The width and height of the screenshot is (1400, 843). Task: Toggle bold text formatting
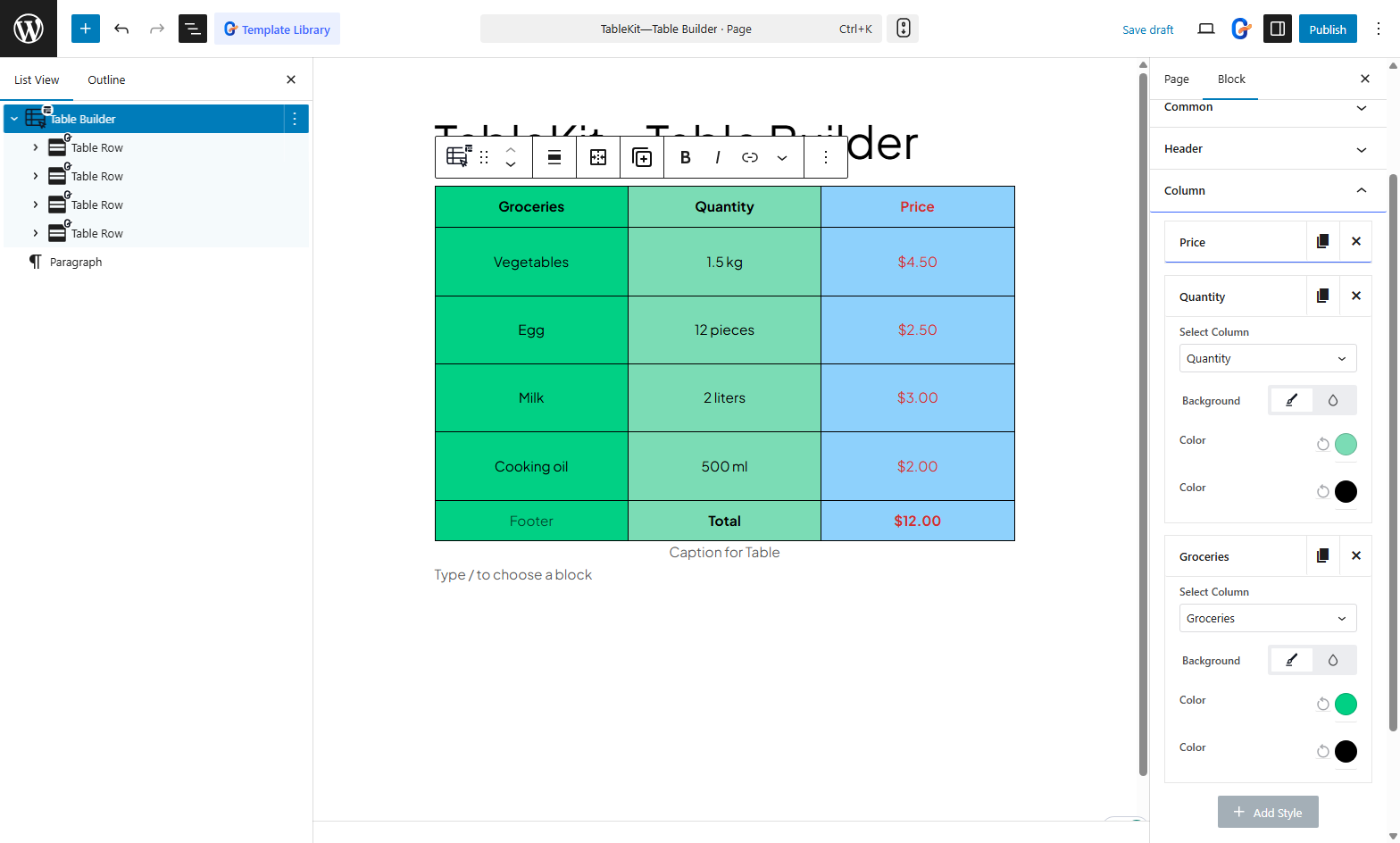685,157
